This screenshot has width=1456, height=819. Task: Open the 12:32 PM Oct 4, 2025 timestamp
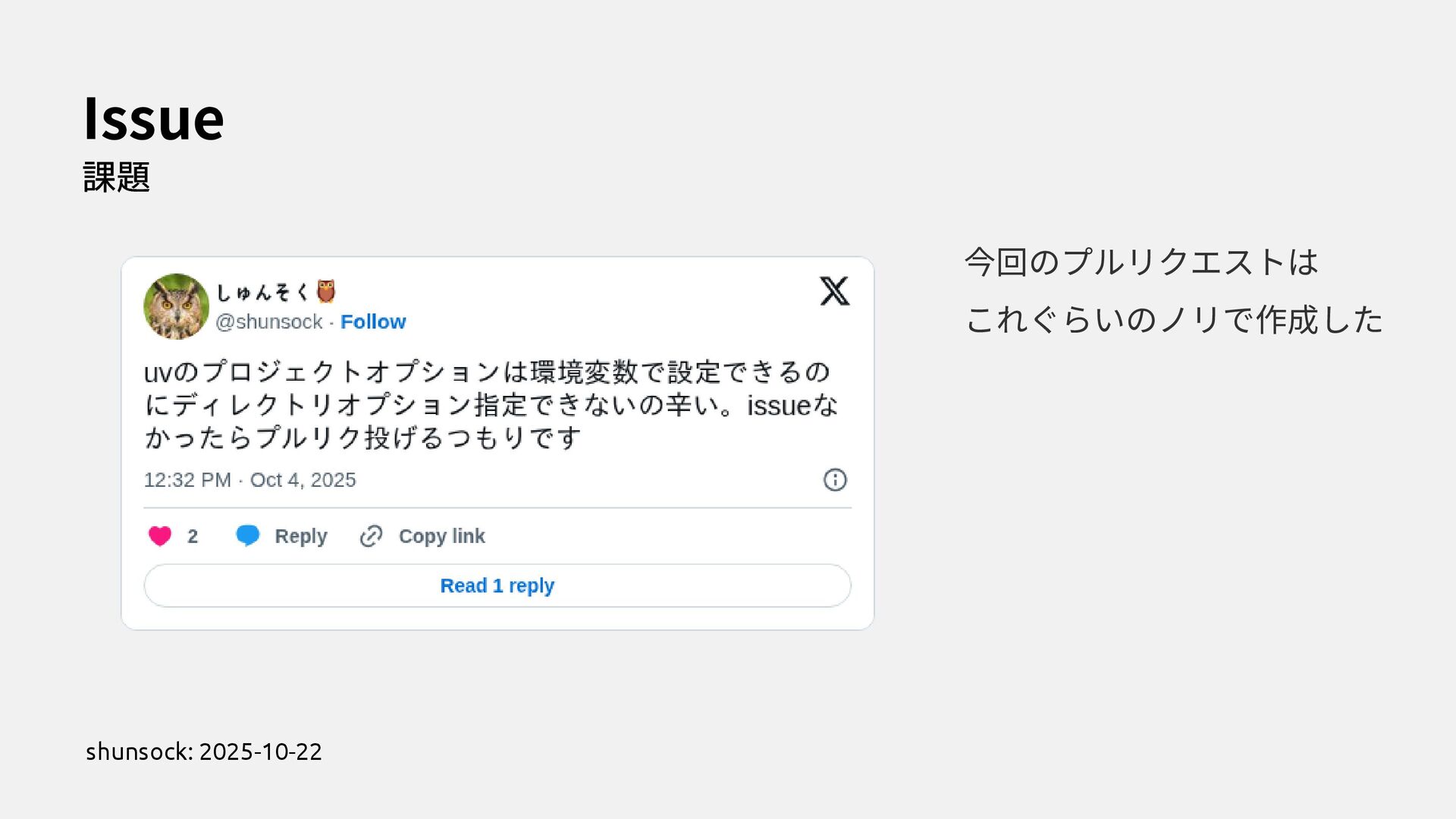pyautogui.click(x=249, y=480)
